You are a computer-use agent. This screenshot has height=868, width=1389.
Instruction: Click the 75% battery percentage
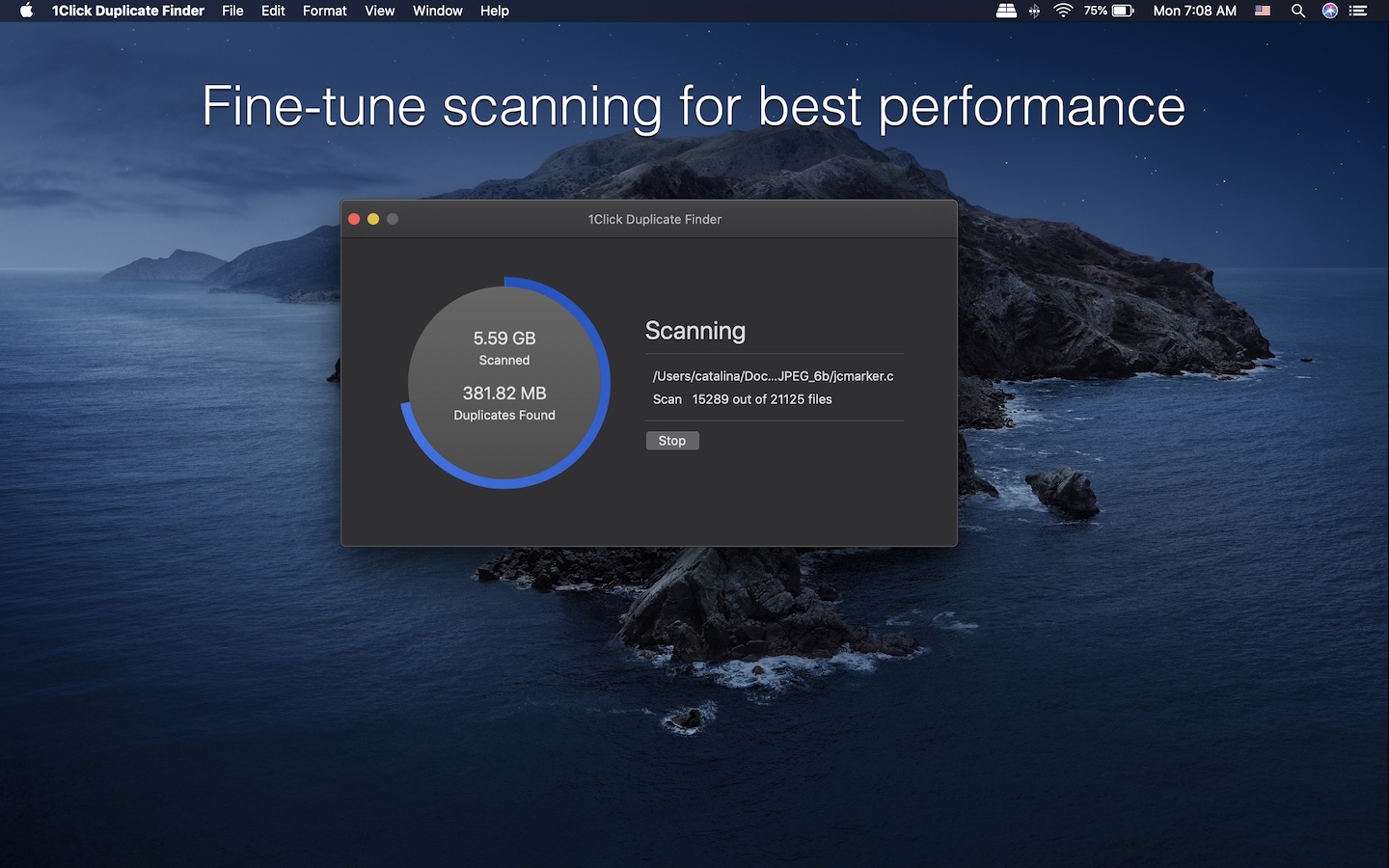pyautogui.click(x=1095, y=11)
